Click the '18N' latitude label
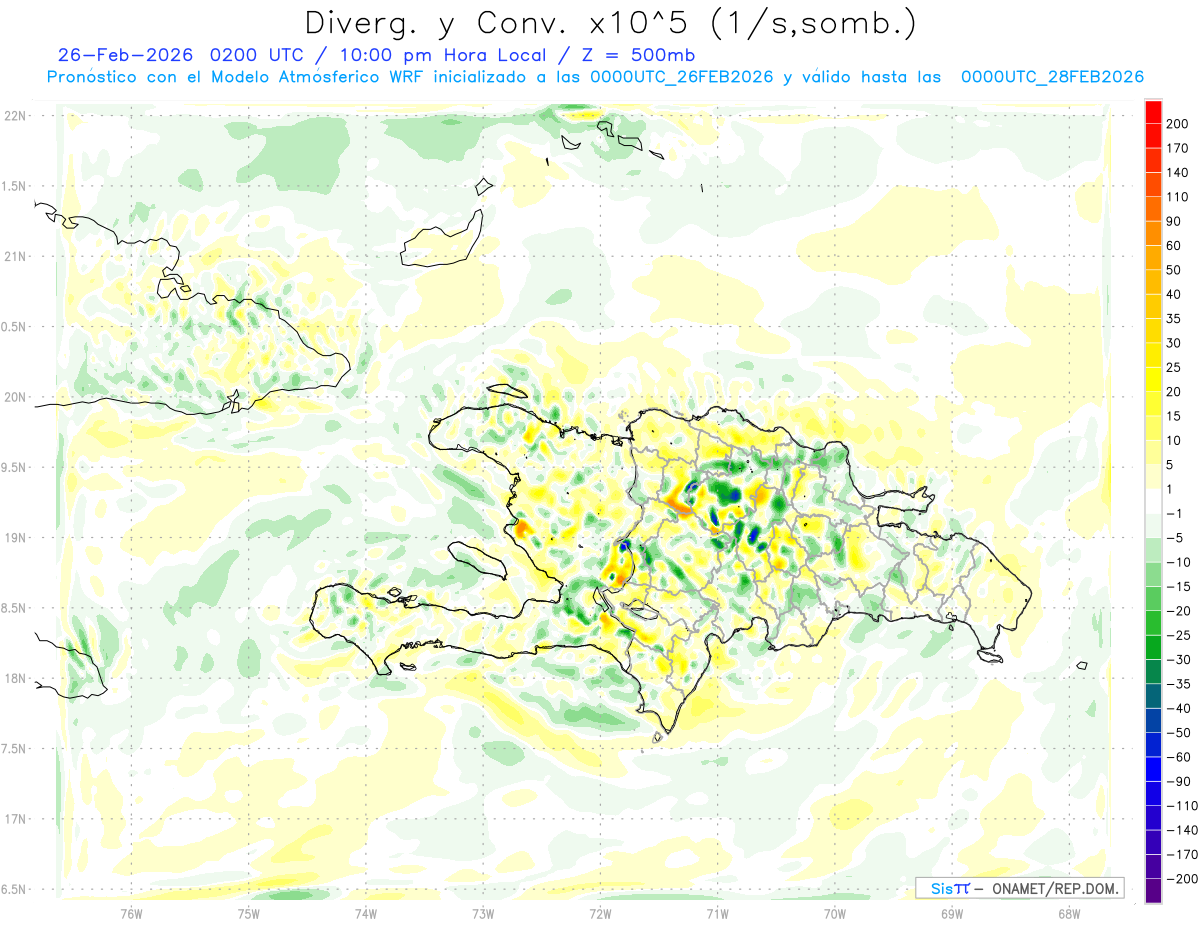1200x927 pixels. [x=15, y=679]
